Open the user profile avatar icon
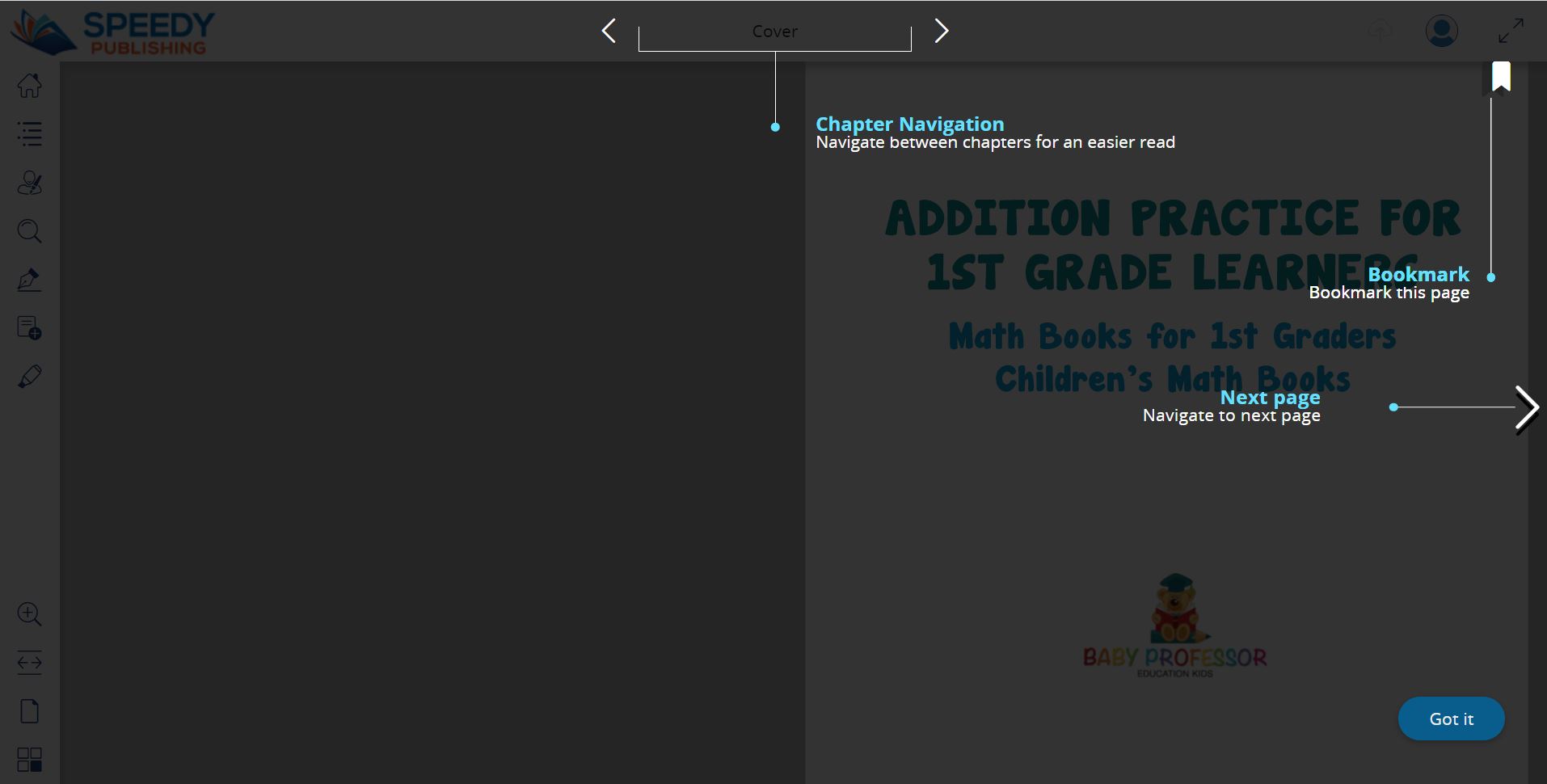 (x=1441, y=32)
